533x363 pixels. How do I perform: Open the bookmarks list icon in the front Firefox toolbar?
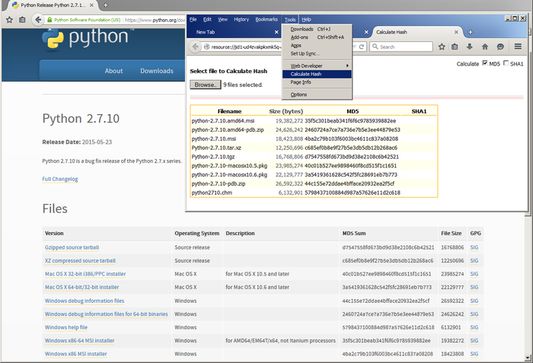point(455,47)
